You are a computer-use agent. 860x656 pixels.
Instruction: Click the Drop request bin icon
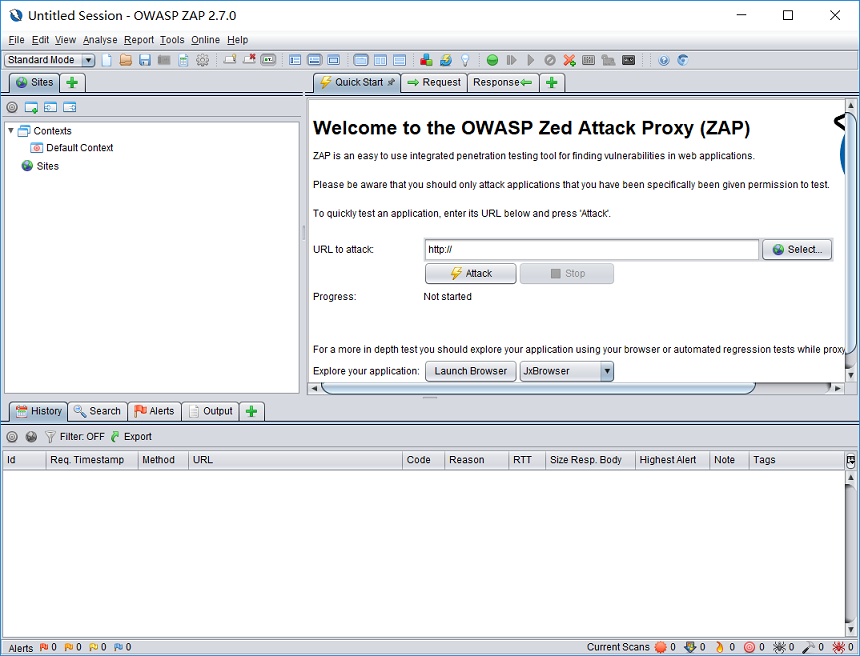[x=550, y=60]
